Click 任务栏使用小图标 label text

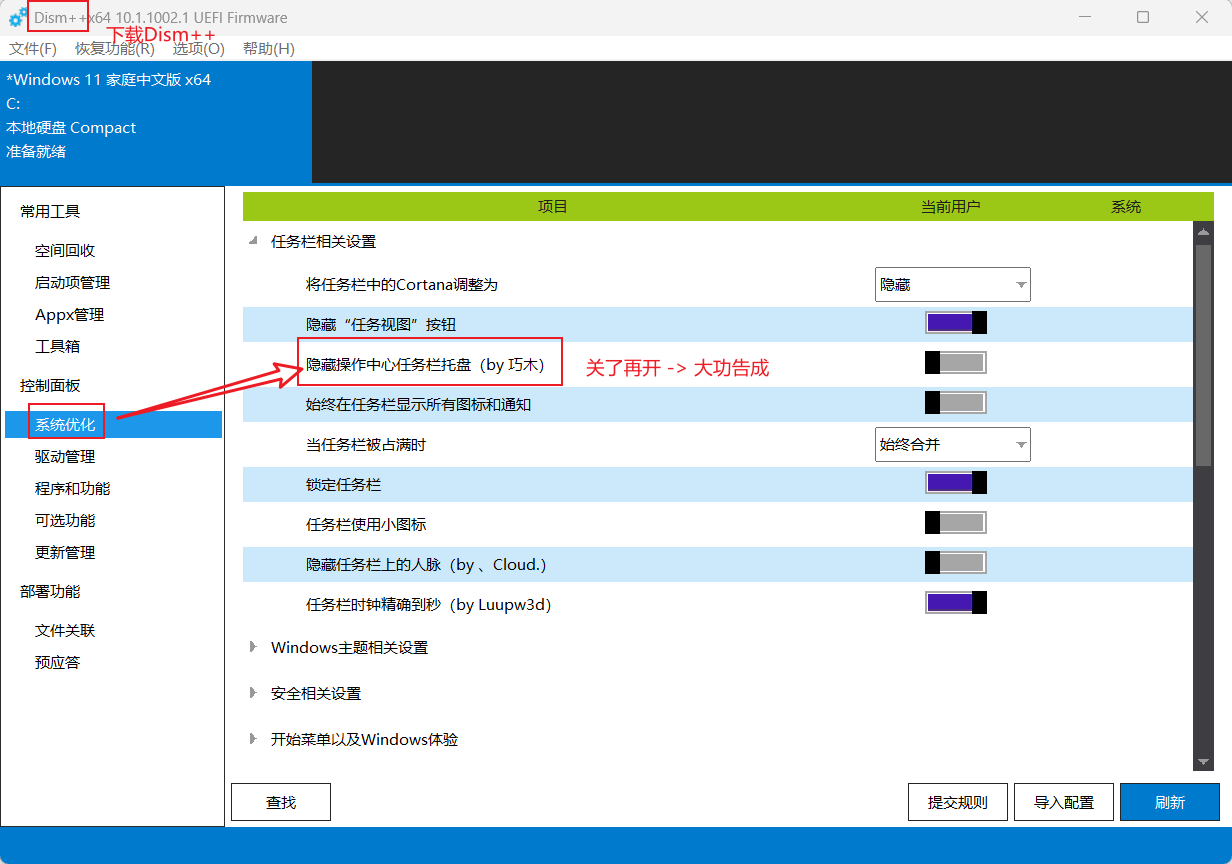click(366, 525)
